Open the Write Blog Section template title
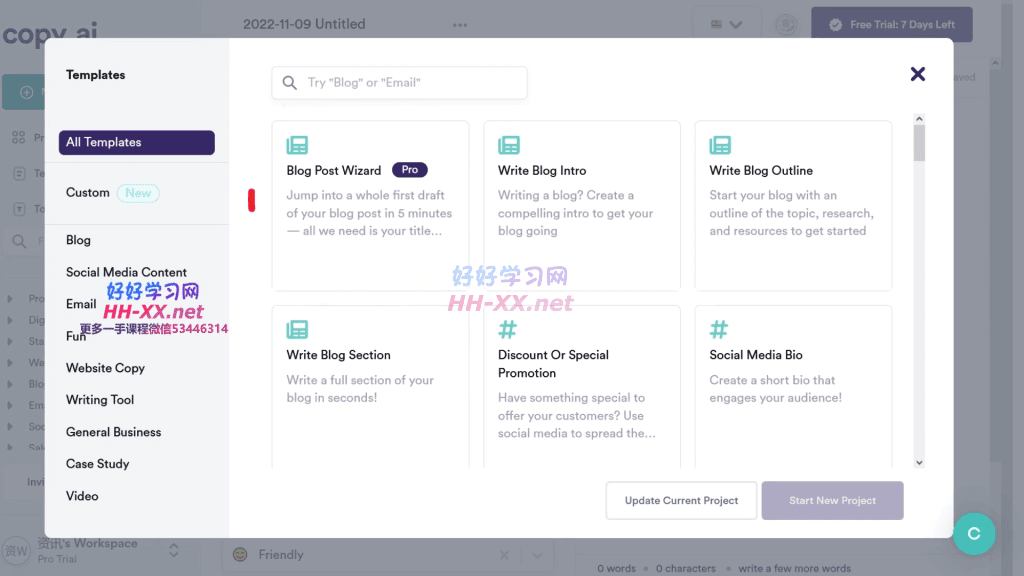This screenshot has height=576, width=1024. pyautogui.click(x=338, y=355)
